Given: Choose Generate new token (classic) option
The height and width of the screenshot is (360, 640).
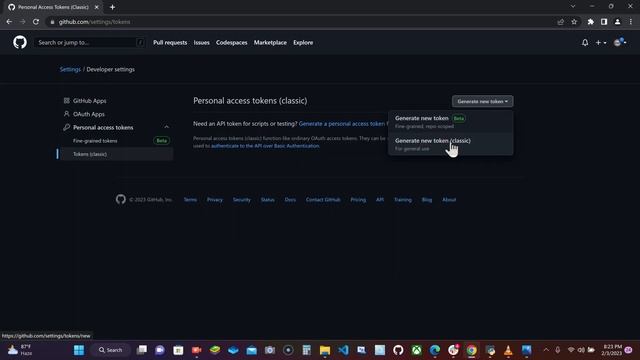Looking at the screenshot, I should tap(450, 144).
